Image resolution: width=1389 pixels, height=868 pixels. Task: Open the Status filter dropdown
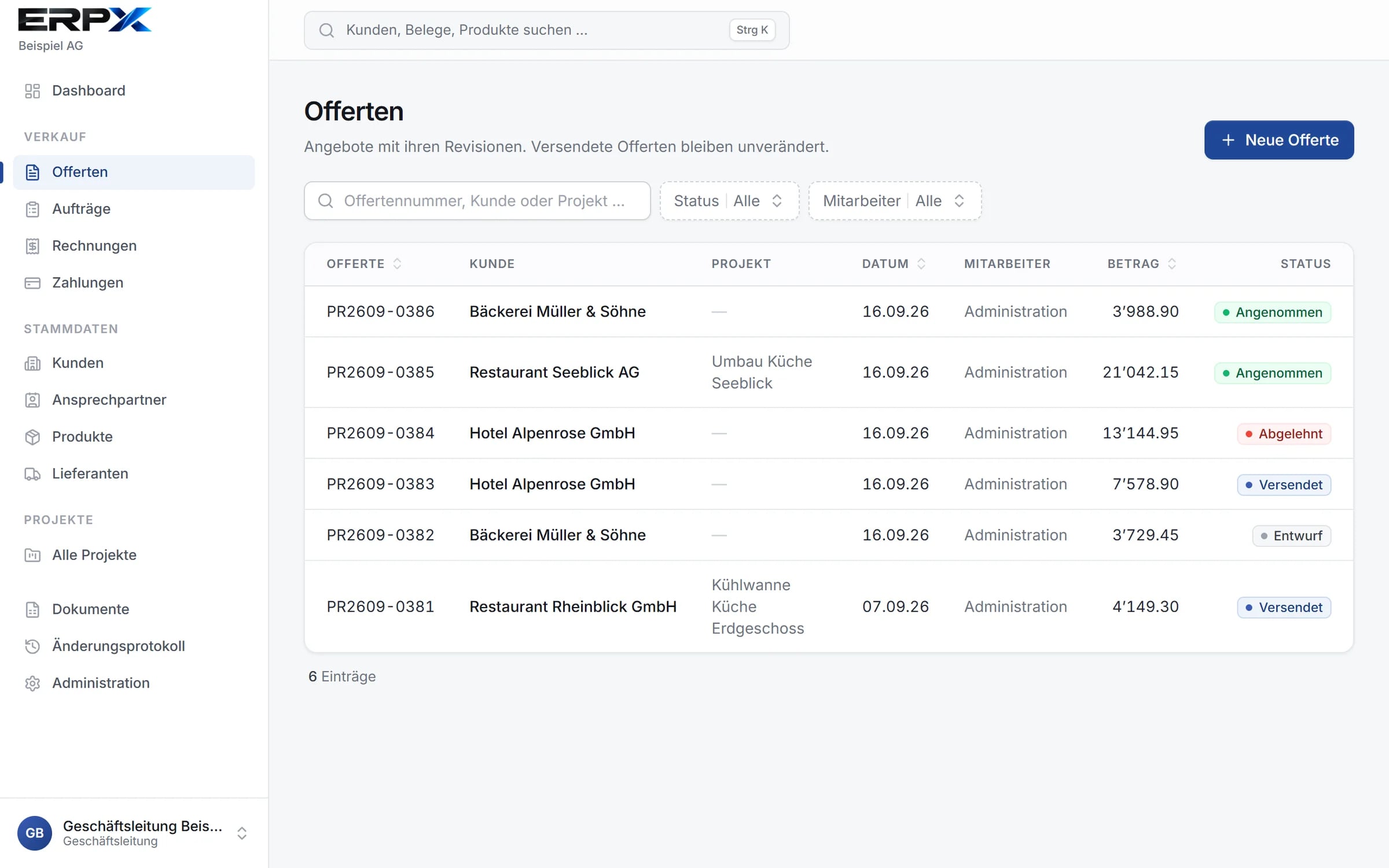pyautogui.click(x=729, y=201)
